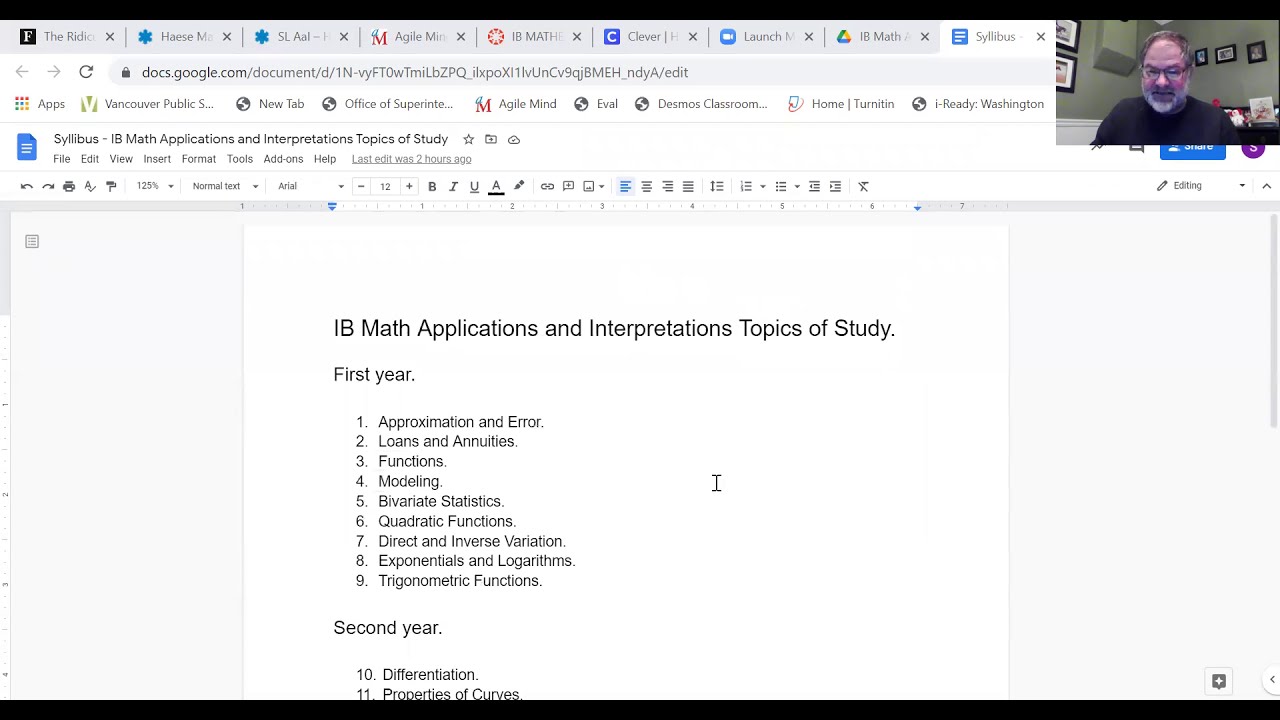Select the Paint format tool

[x=111, y=186]
